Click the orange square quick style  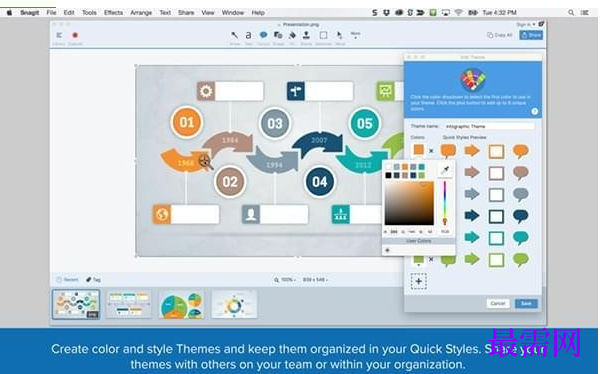coord(496,152)
